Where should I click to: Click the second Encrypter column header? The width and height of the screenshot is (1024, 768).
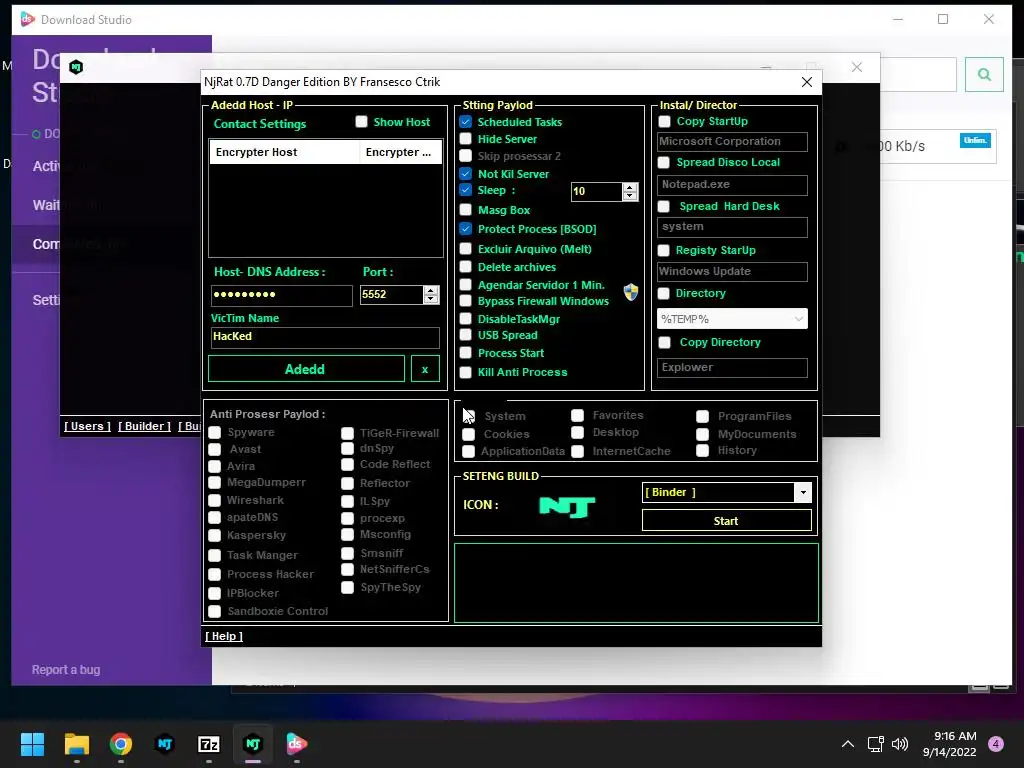400,152
